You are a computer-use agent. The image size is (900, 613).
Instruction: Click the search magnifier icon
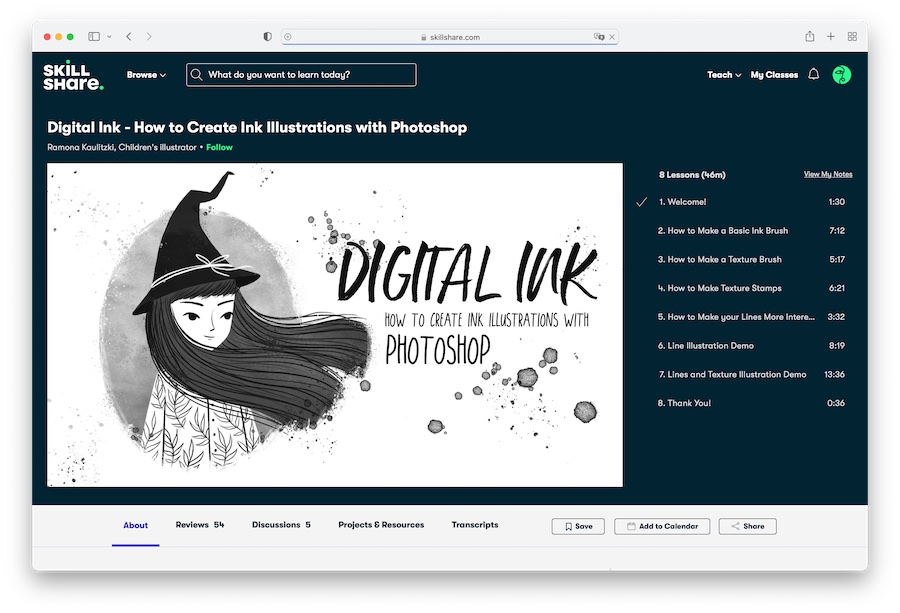tap(196, 75)
